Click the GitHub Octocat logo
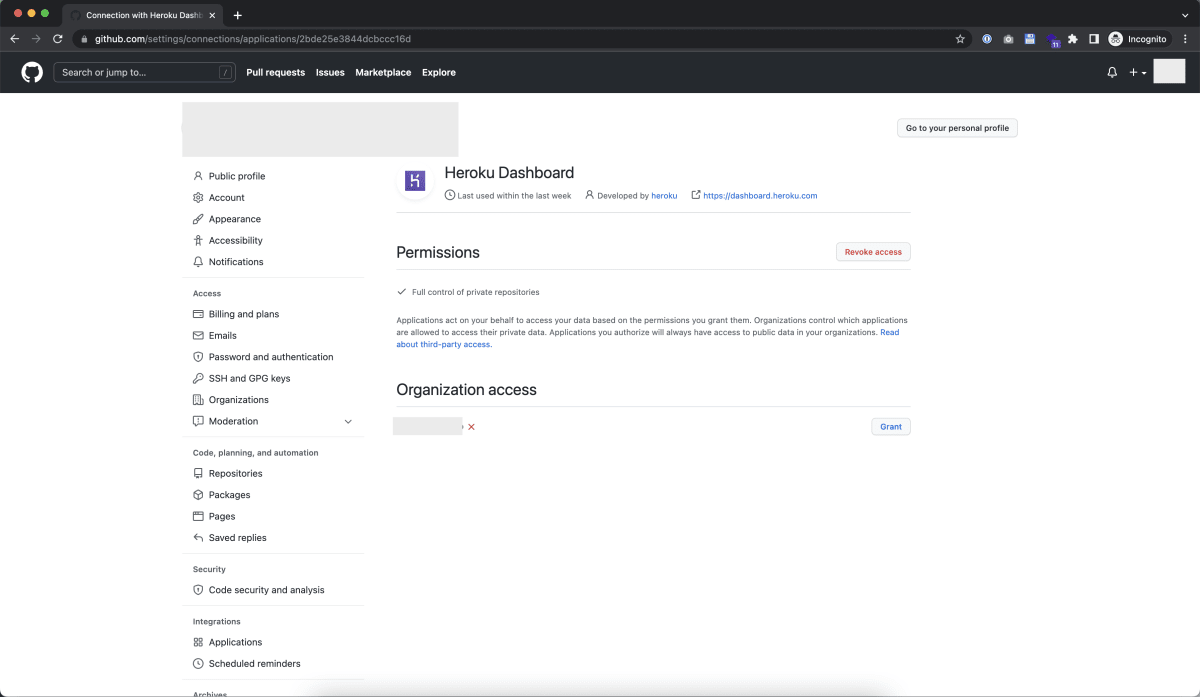This screenshot has height=697, width=1200. point(32,72)
